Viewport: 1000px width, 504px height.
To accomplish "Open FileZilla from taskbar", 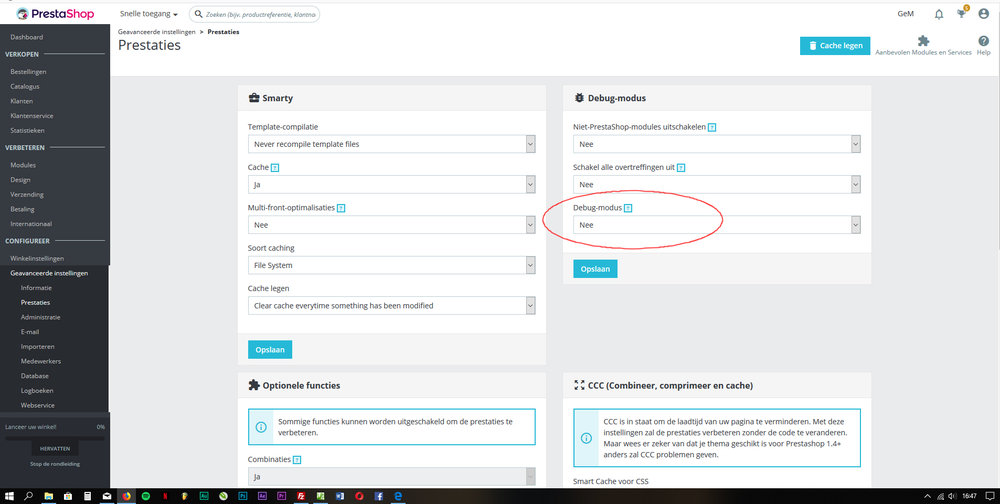I will (x=301, y=496).
